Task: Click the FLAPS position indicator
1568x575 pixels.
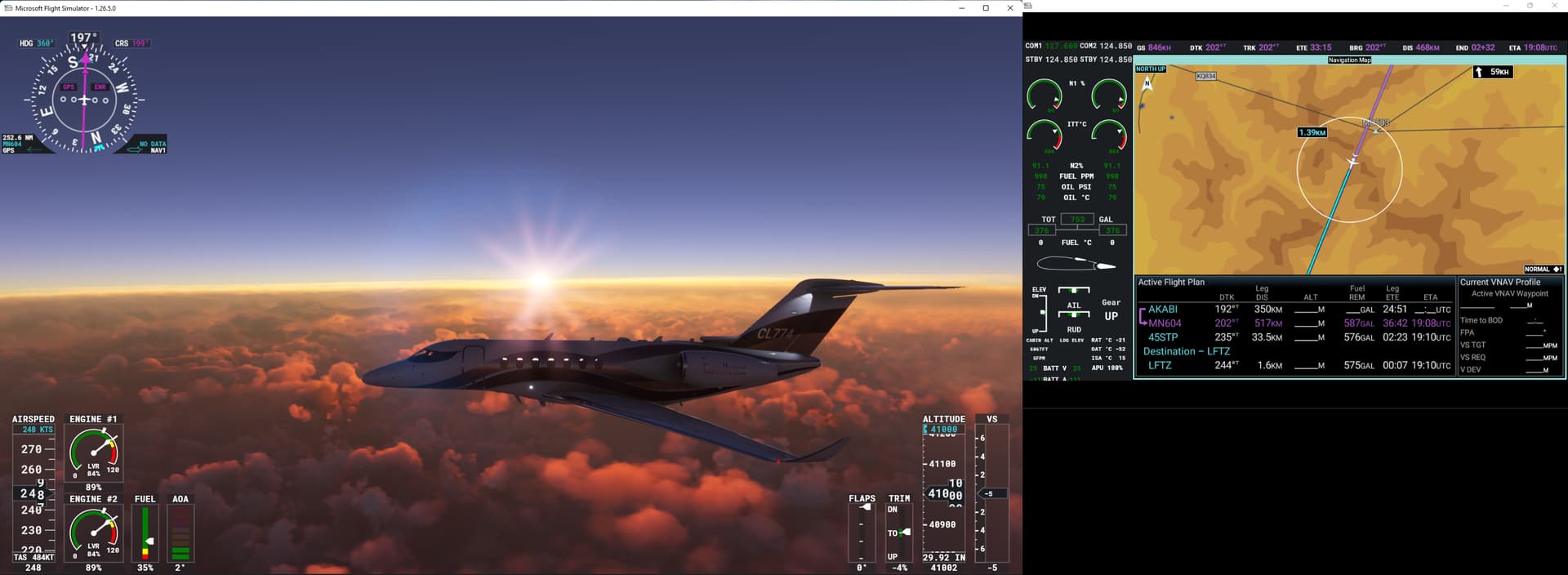Action: point(862,533)
